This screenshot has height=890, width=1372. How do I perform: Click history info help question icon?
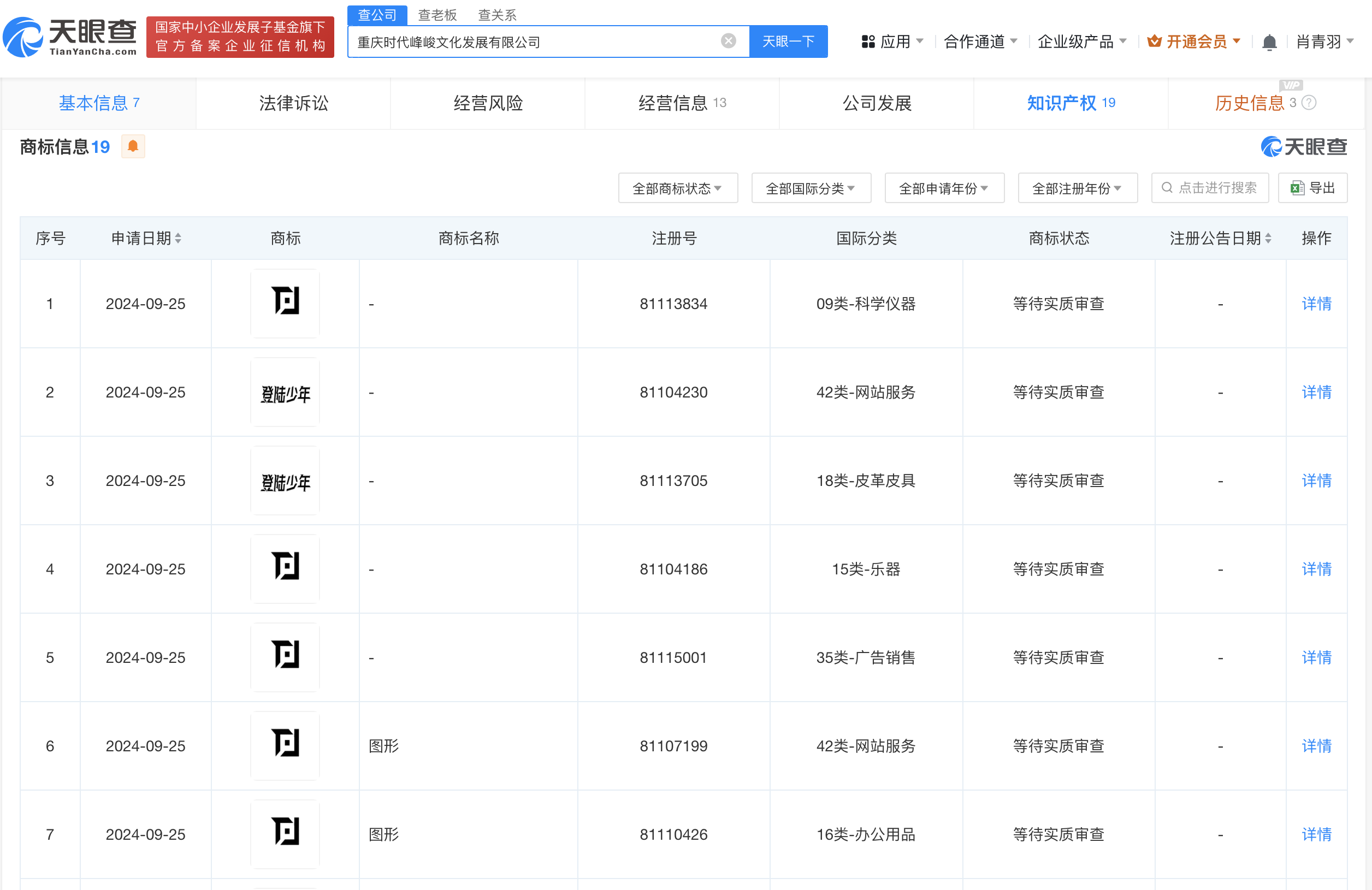point(1309,103)
